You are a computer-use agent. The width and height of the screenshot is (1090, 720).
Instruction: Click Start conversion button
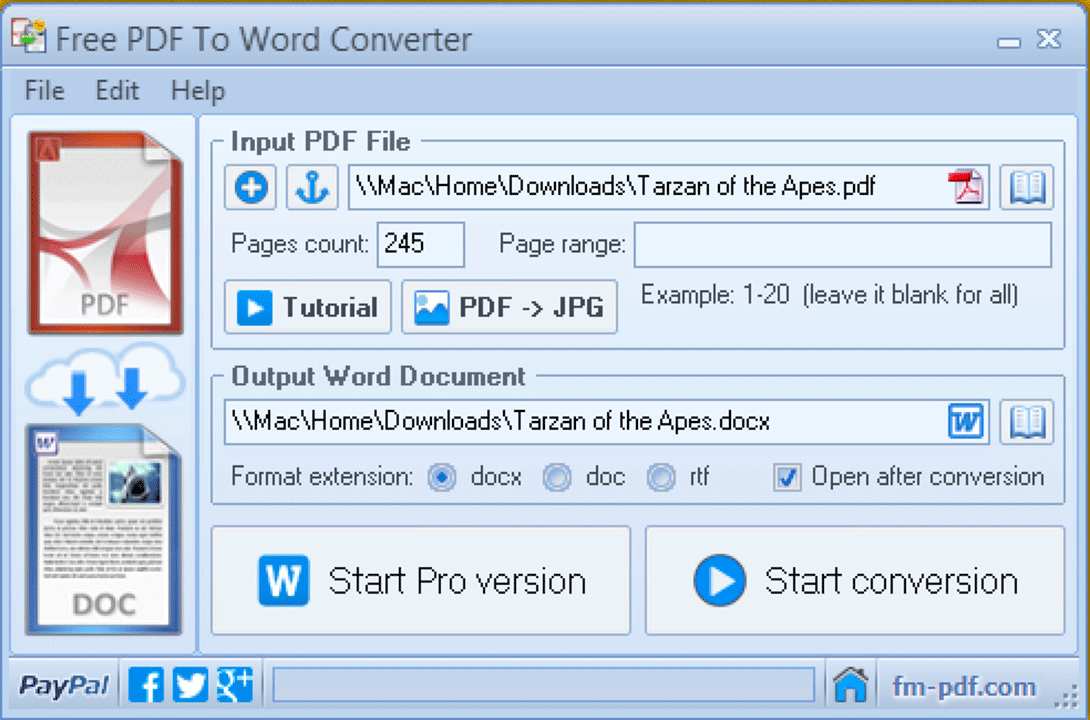[855, 580]
